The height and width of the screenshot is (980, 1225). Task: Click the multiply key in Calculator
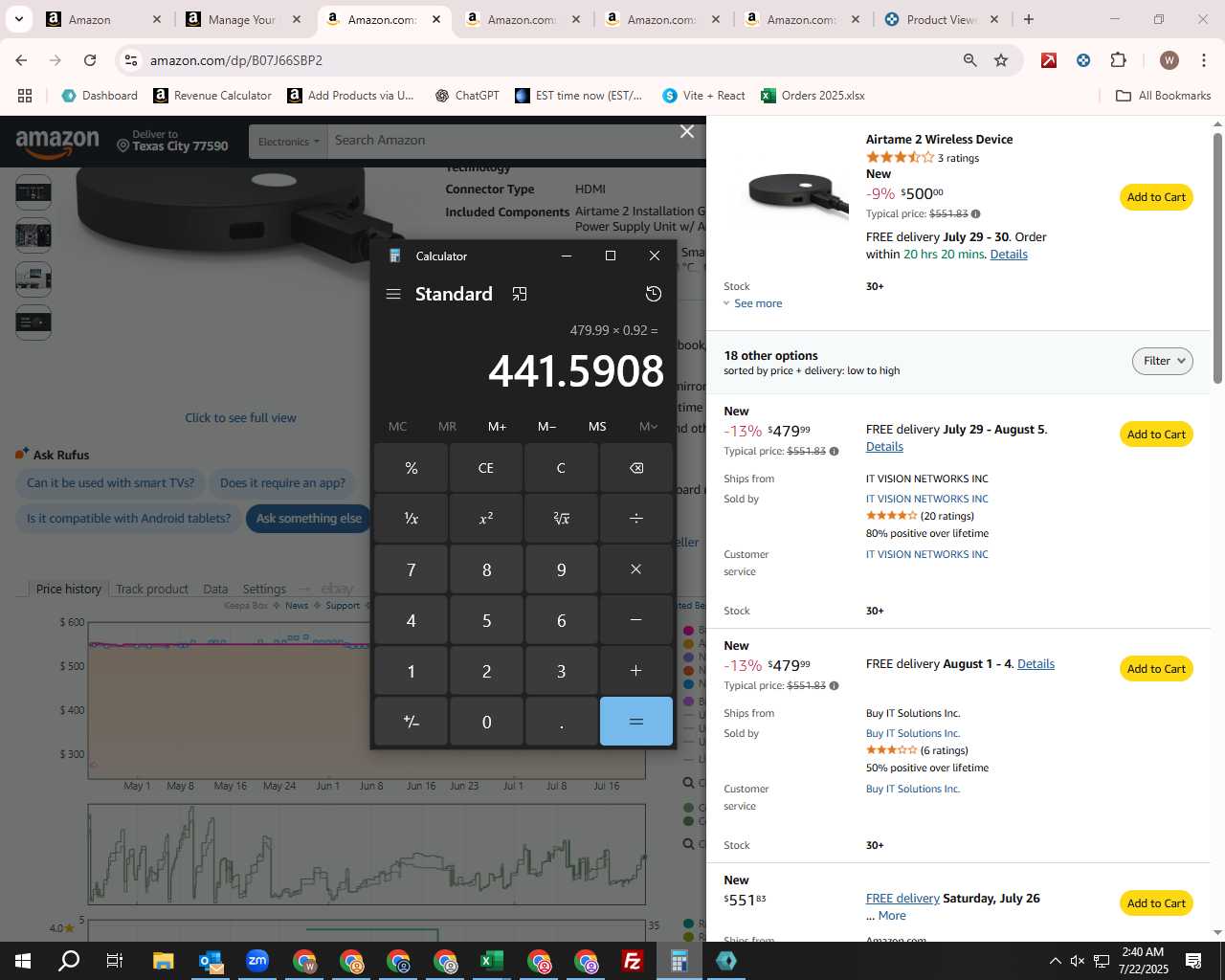point(636,569)
